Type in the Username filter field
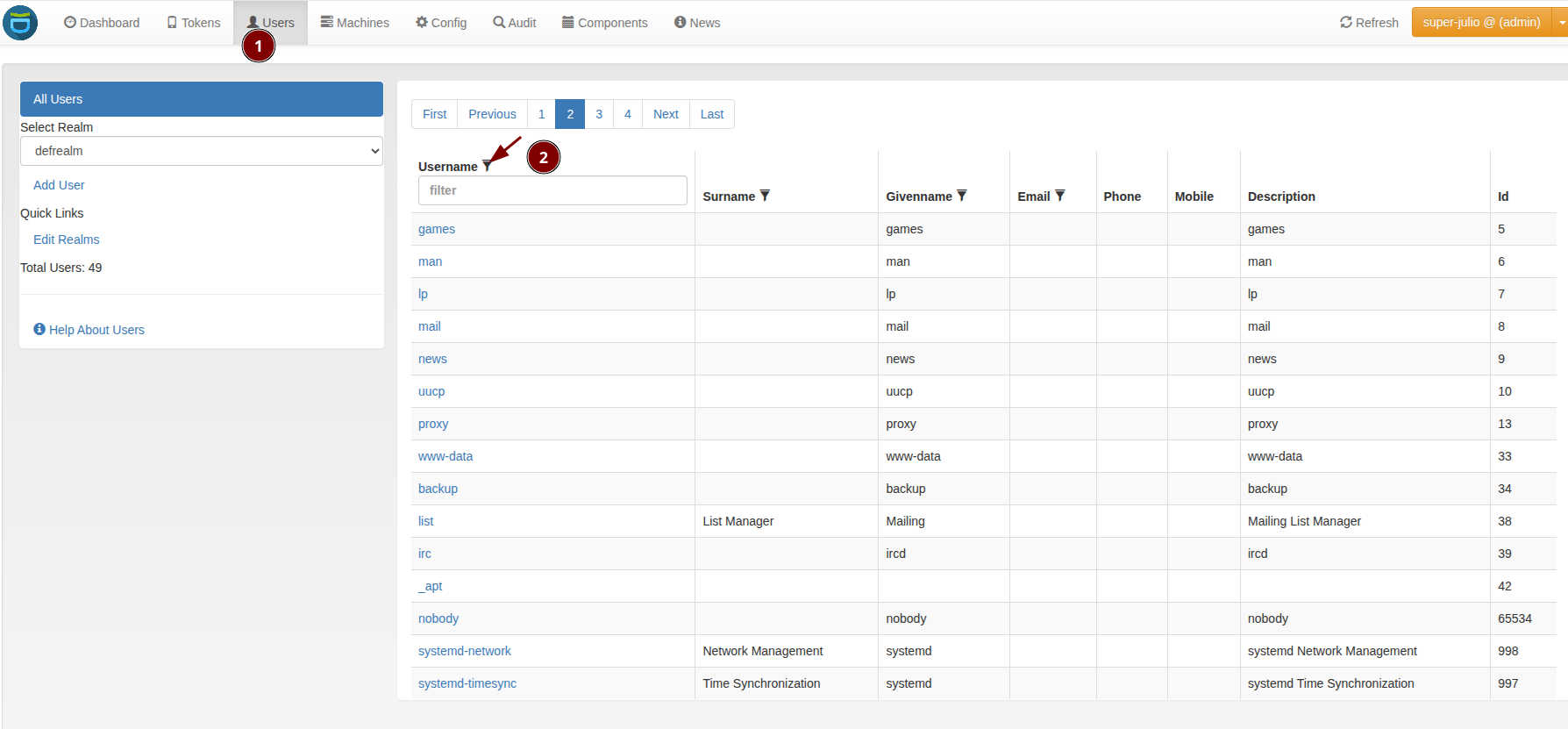Screen dimensions: 1568x729 coord(552,190)
